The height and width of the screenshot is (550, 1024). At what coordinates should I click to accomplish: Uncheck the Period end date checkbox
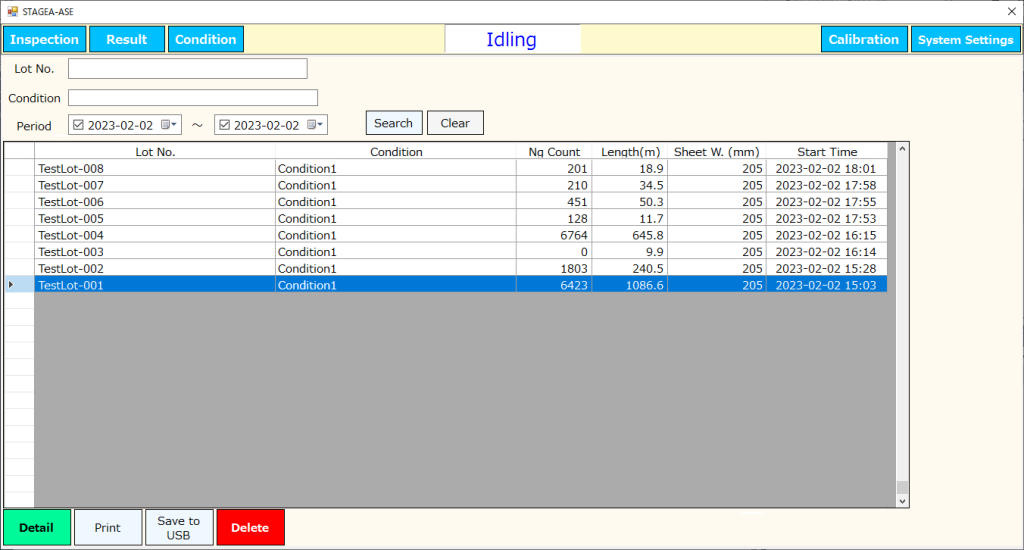point(225,125)
